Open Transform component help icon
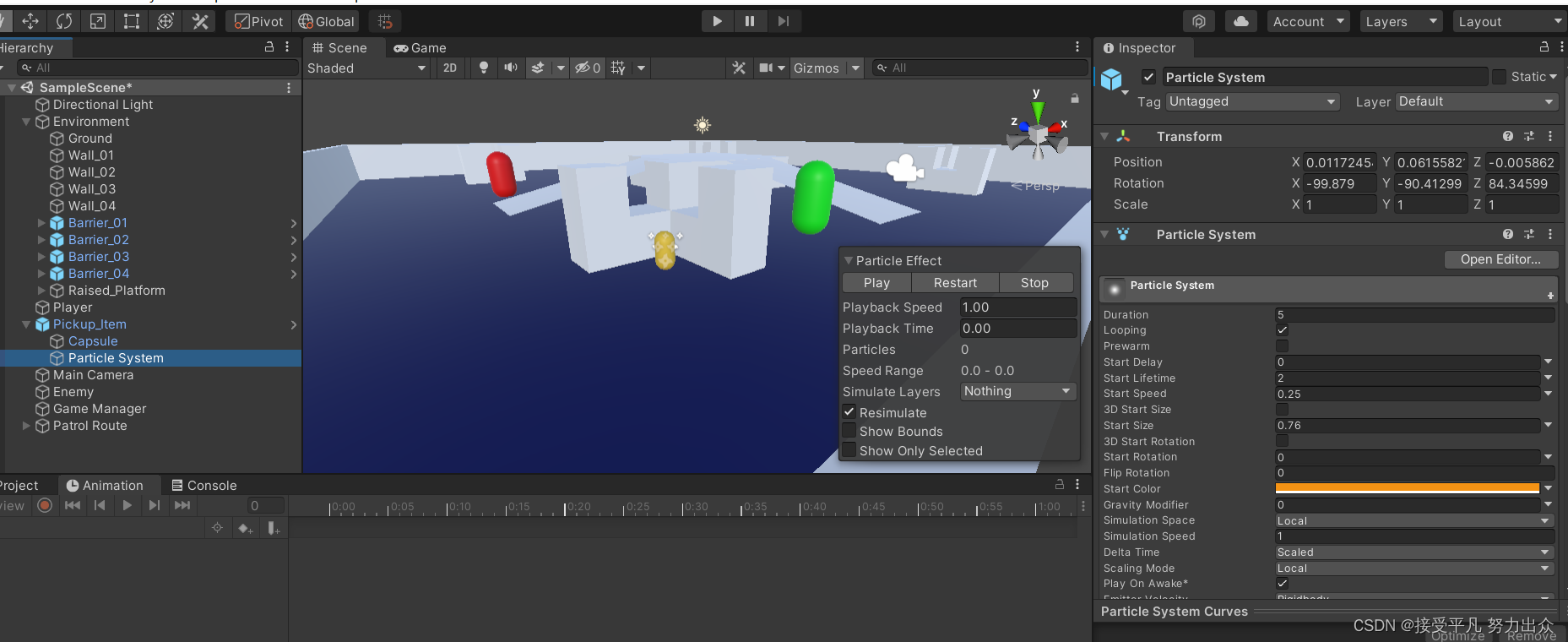 point(1508,136)
